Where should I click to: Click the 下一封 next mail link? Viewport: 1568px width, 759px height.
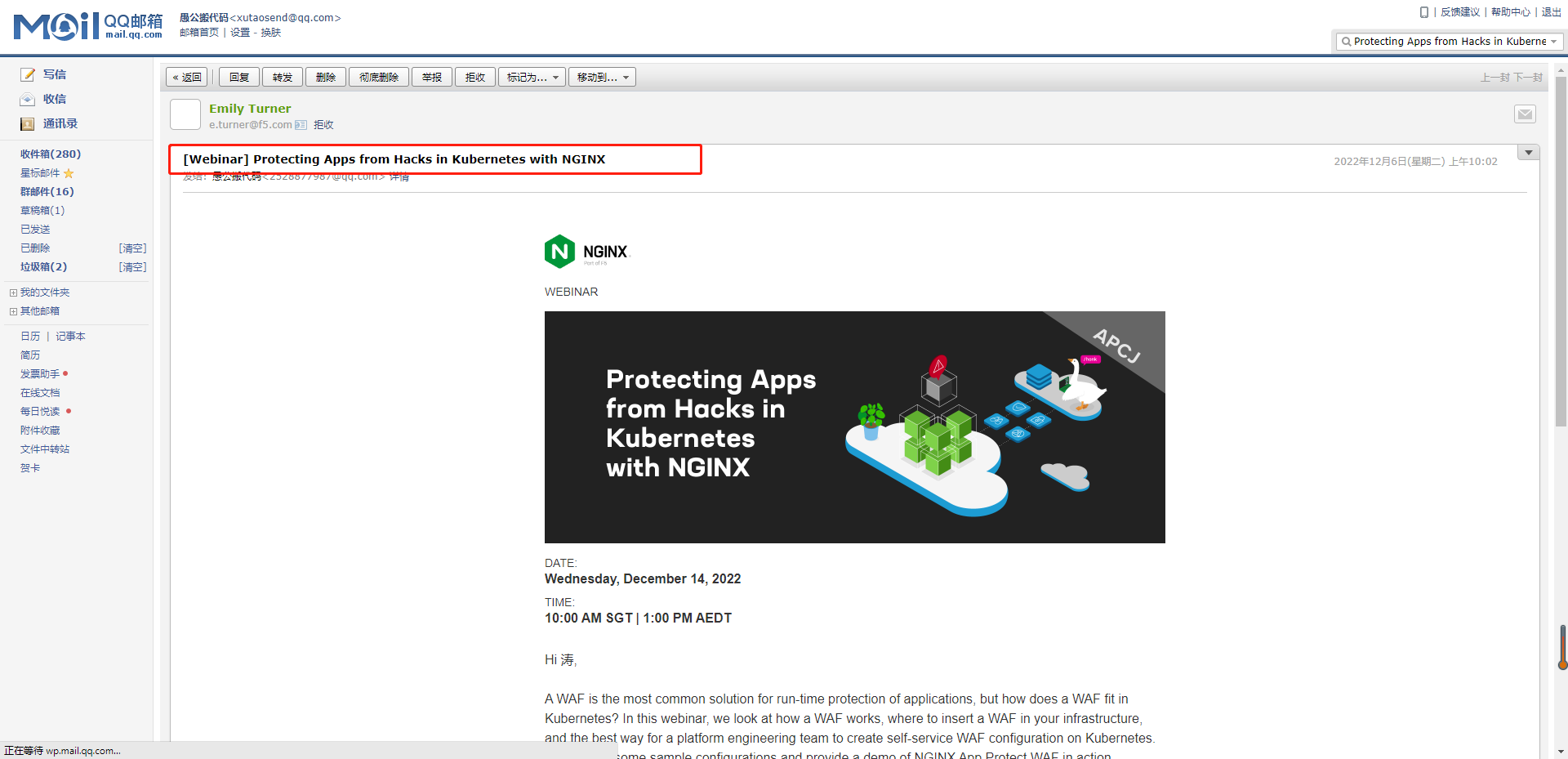pyautogui.click(x=1528, y=78)
